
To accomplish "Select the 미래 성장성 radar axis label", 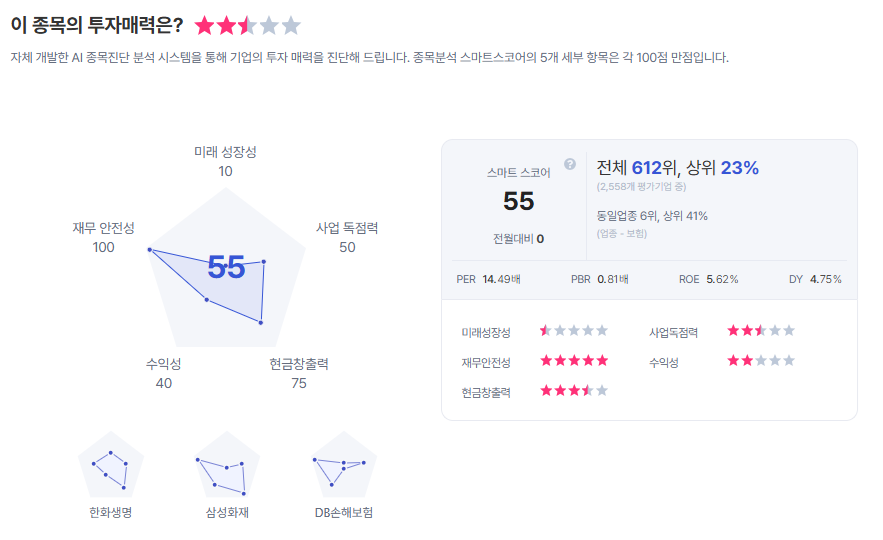I will (x=225, y=152).
